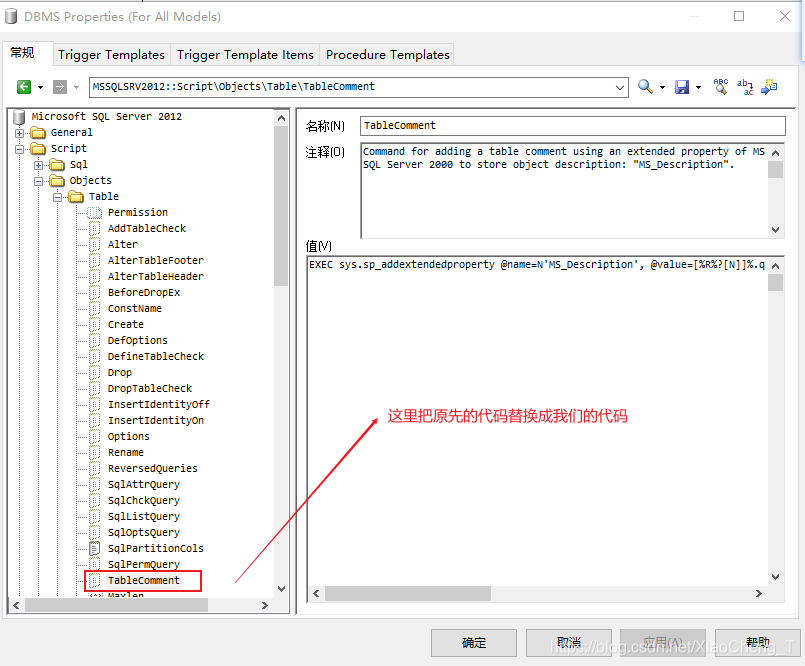This screenshot has height=666, width=805.
Task: Open the Trigger Template Items tab
Action: point(245,54)
